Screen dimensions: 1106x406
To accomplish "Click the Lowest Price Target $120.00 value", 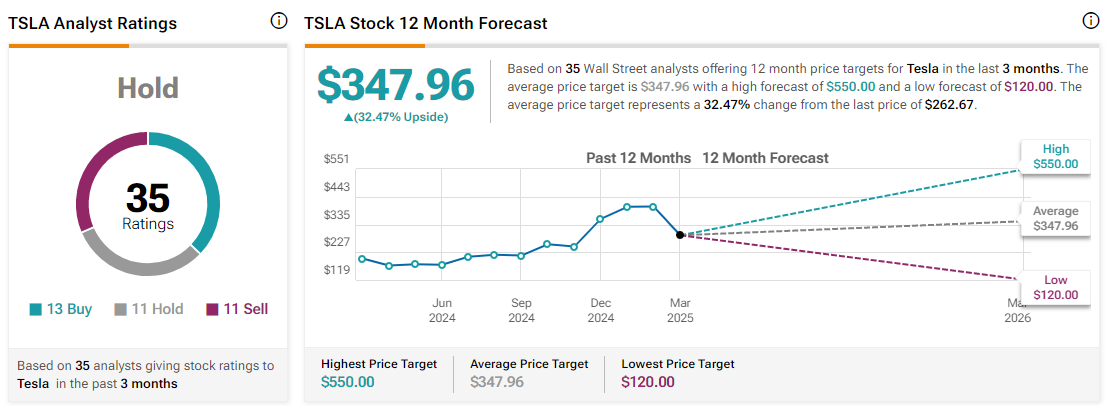I will pos(648,382).
